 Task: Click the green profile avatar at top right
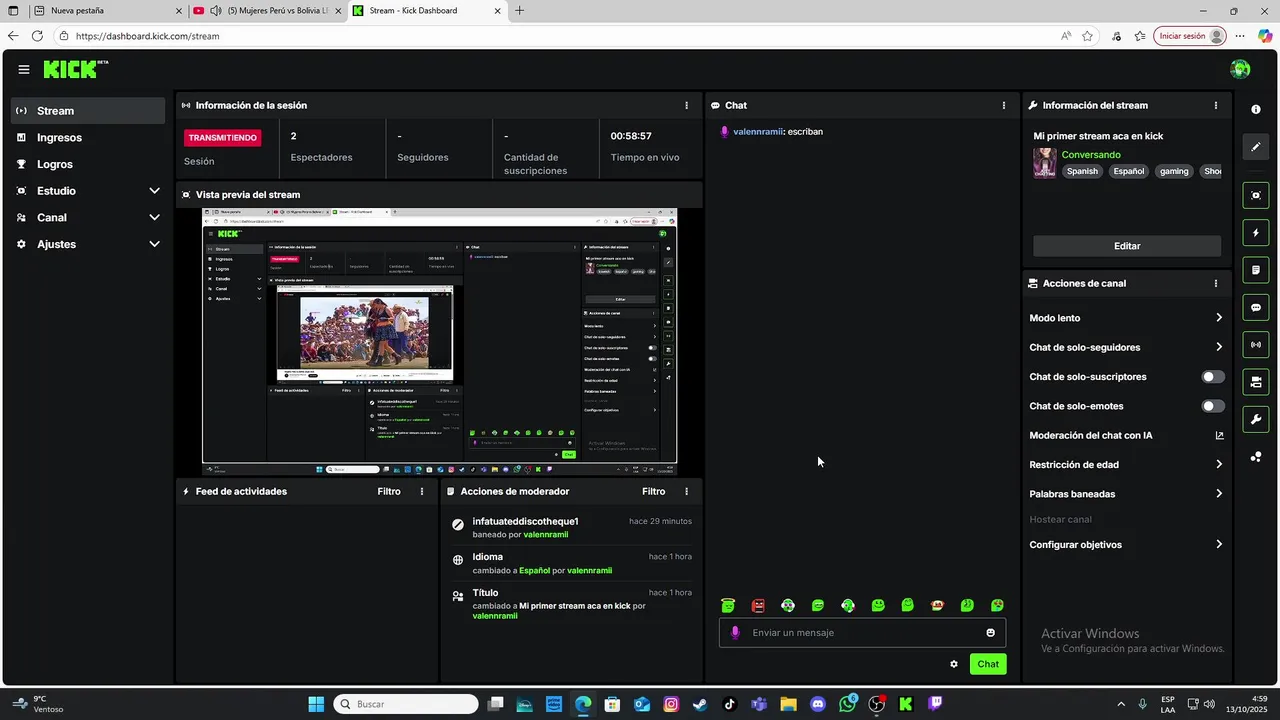coord(1240,69)
